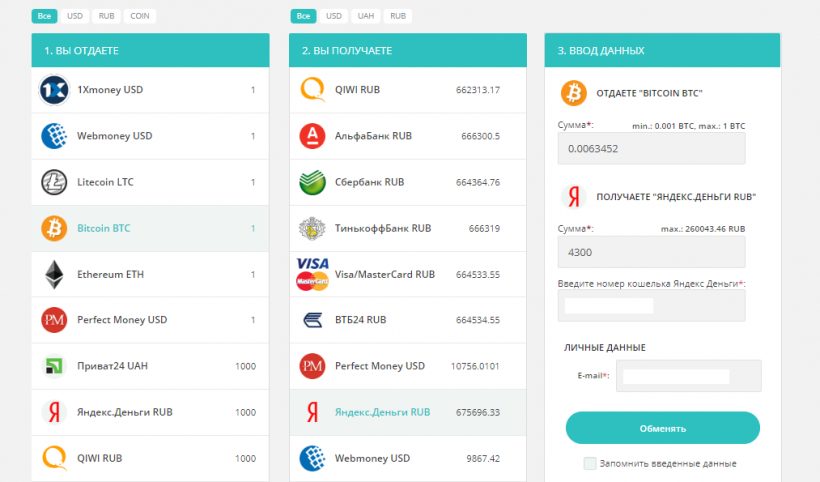The height and width of the screenshot is (482, 820).
Task: Select the Ethereum ETH diamond icon
Action: pyautogui.click(x=54, y=274)
